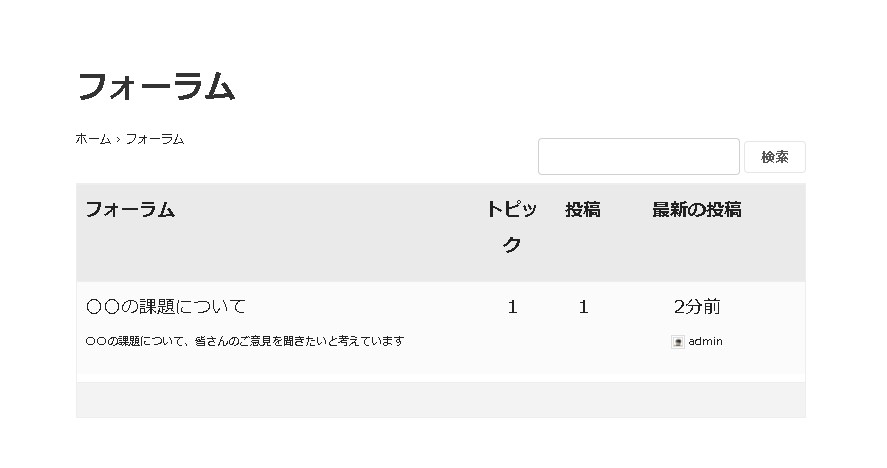Open the 〇〇の課題について forum

pos(166,306)
